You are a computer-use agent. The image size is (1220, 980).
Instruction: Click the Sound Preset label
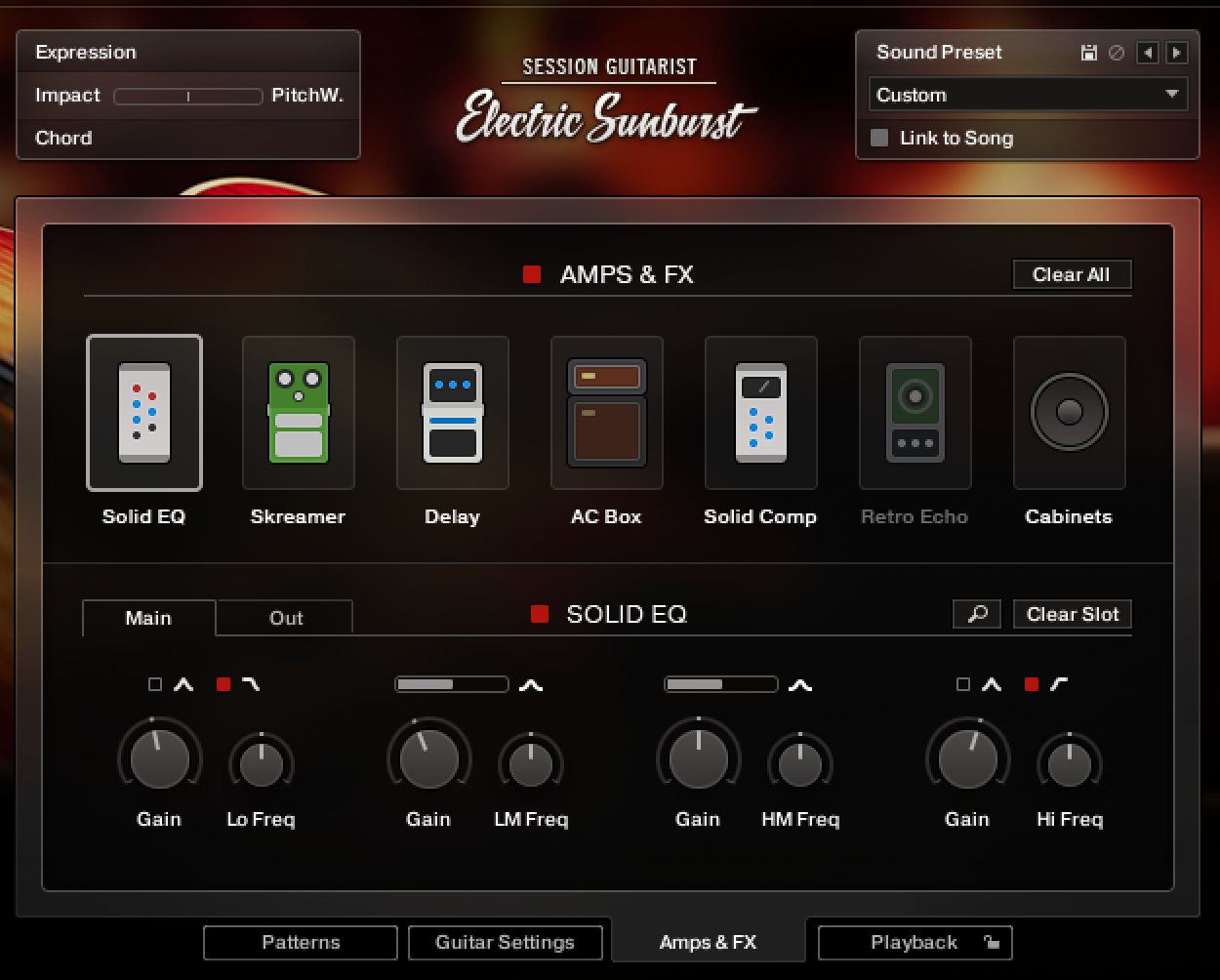939,52
